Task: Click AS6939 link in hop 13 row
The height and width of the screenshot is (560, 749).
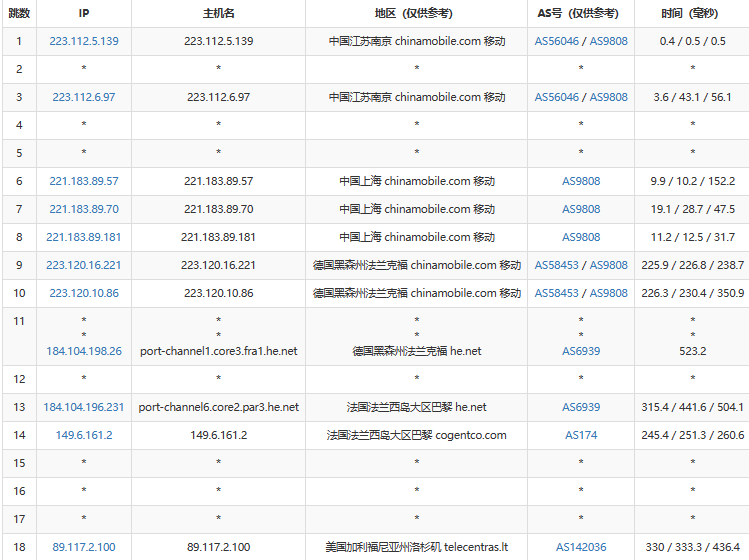Action: point(581,407)
